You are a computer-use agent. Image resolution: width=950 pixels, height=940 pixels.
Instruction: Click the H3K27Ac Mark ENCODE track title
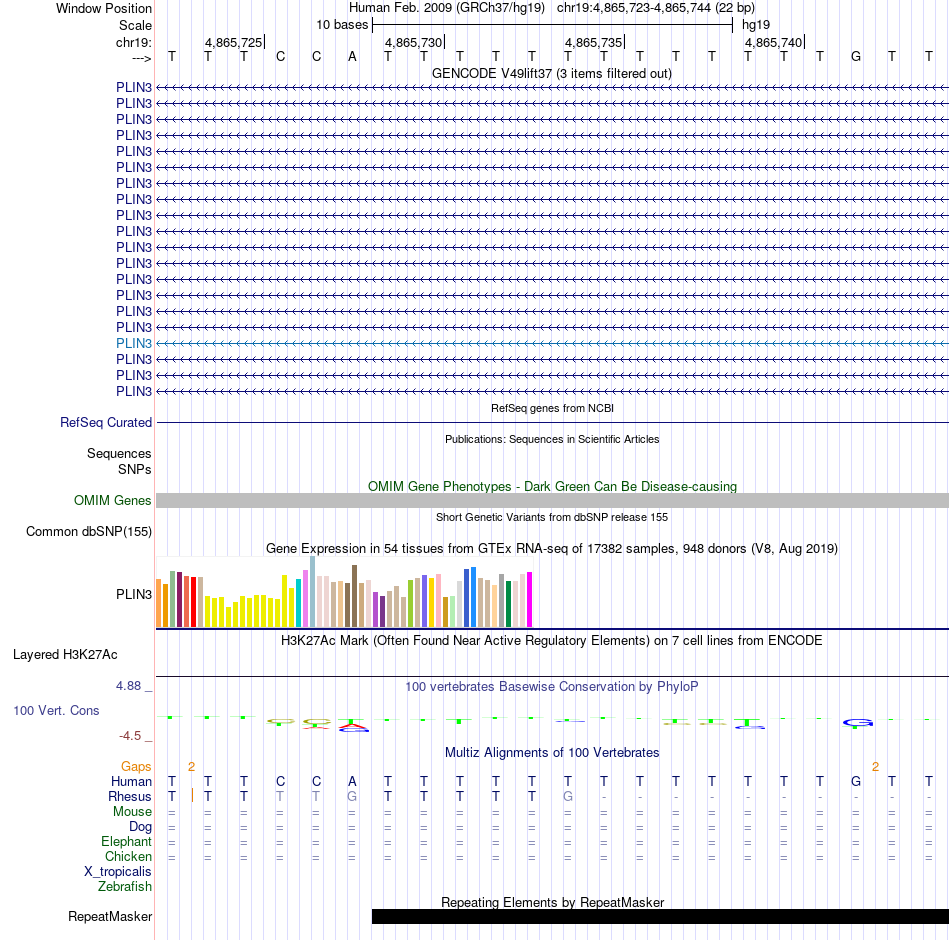coord(551,641)
